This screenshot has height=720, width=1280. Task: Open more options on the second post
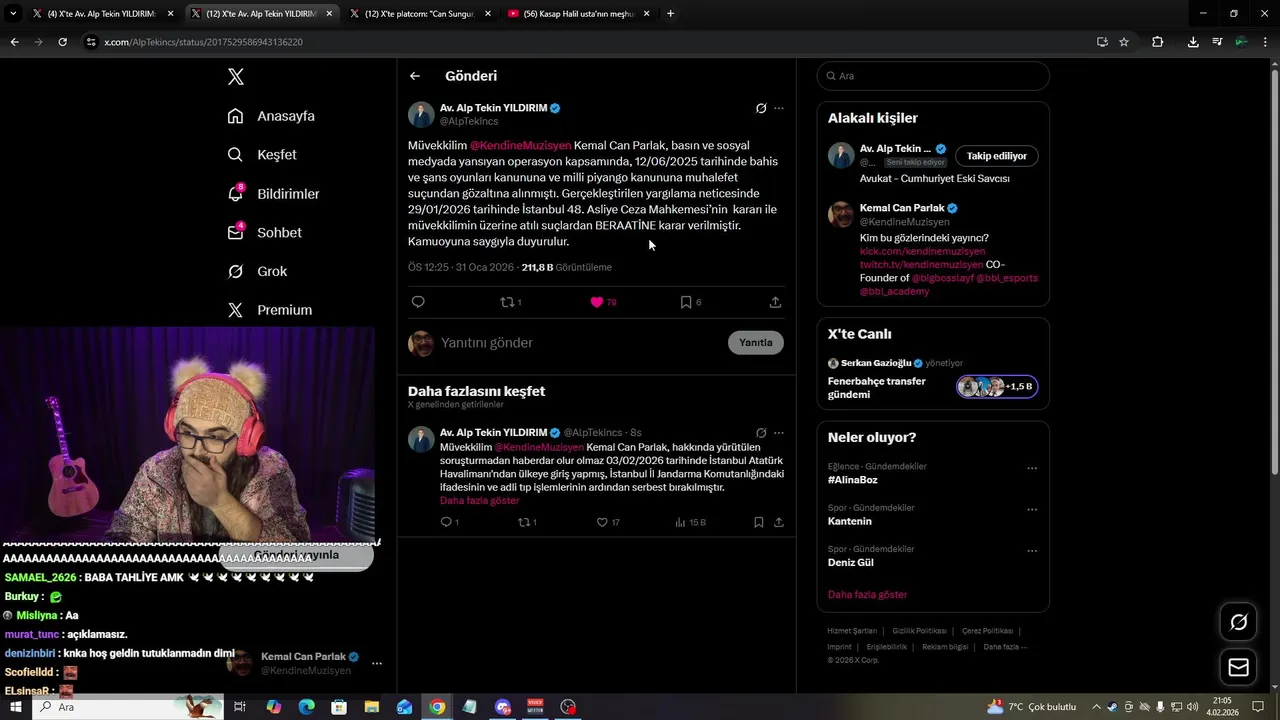(x=779, y=433)
